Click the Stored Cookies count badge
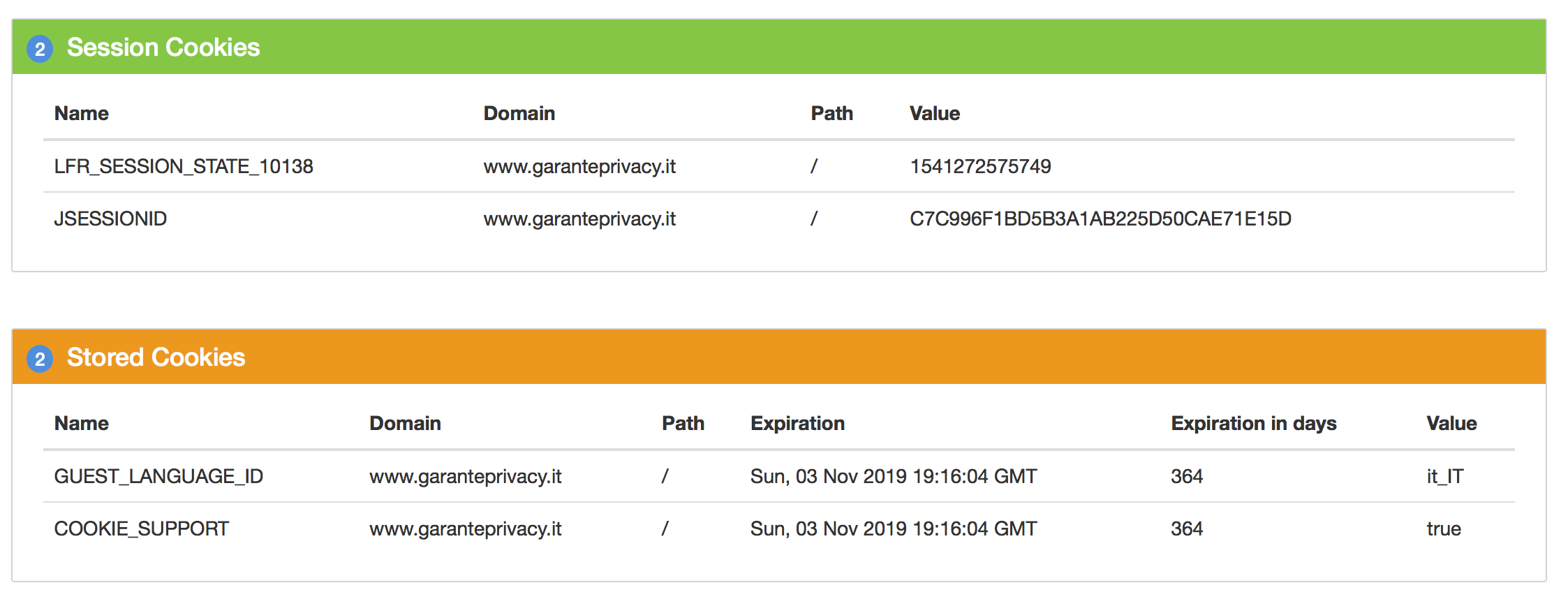The height and width of the screenshot is (599, 1568). (40, 359)
